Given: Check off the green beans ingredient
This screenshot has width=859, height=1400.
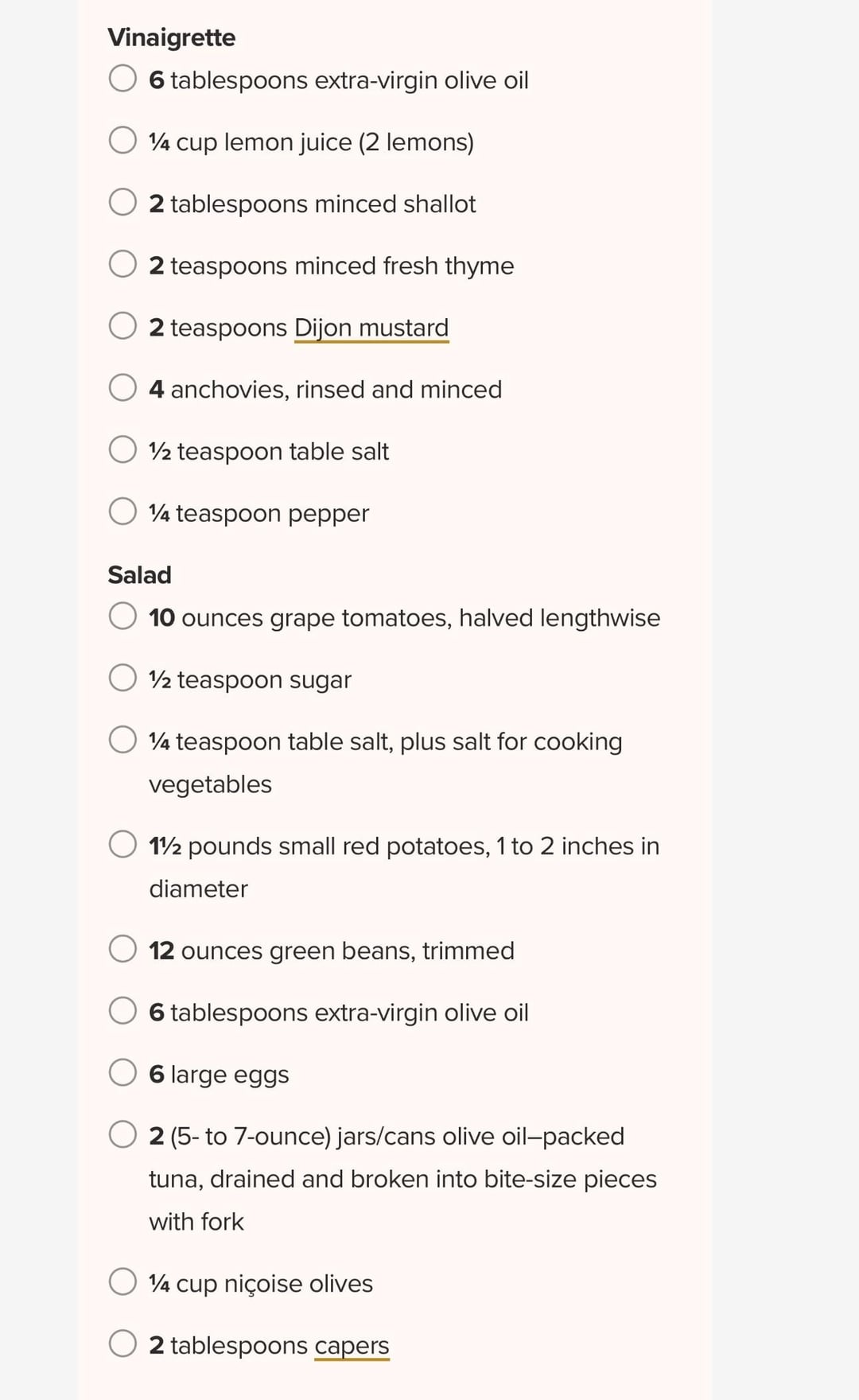Looking at the screenshot, I should coord(122,949).
